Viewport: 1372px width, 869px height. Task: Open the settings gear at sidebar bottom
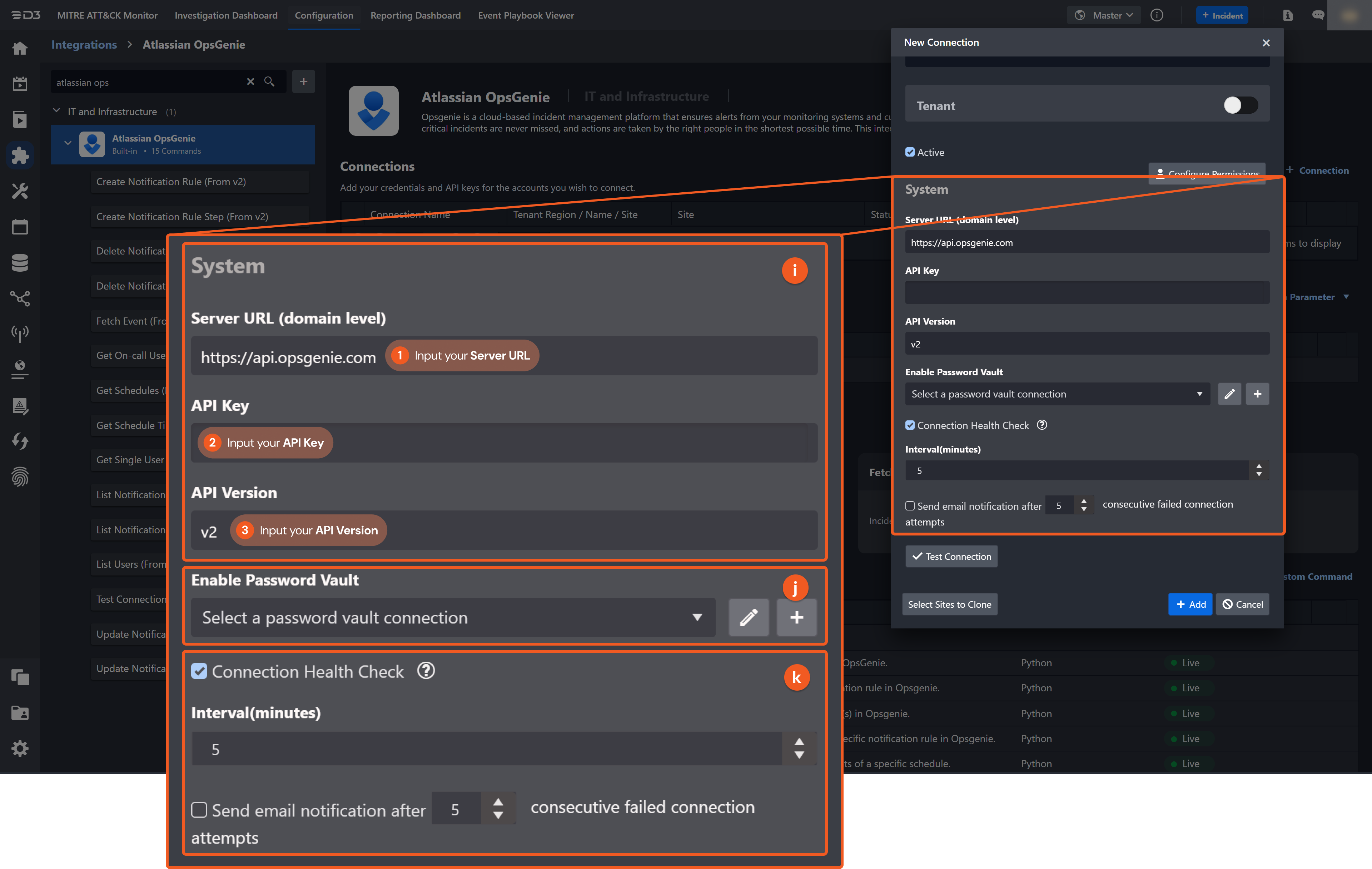pyautogui.click(x=20, y=748)
